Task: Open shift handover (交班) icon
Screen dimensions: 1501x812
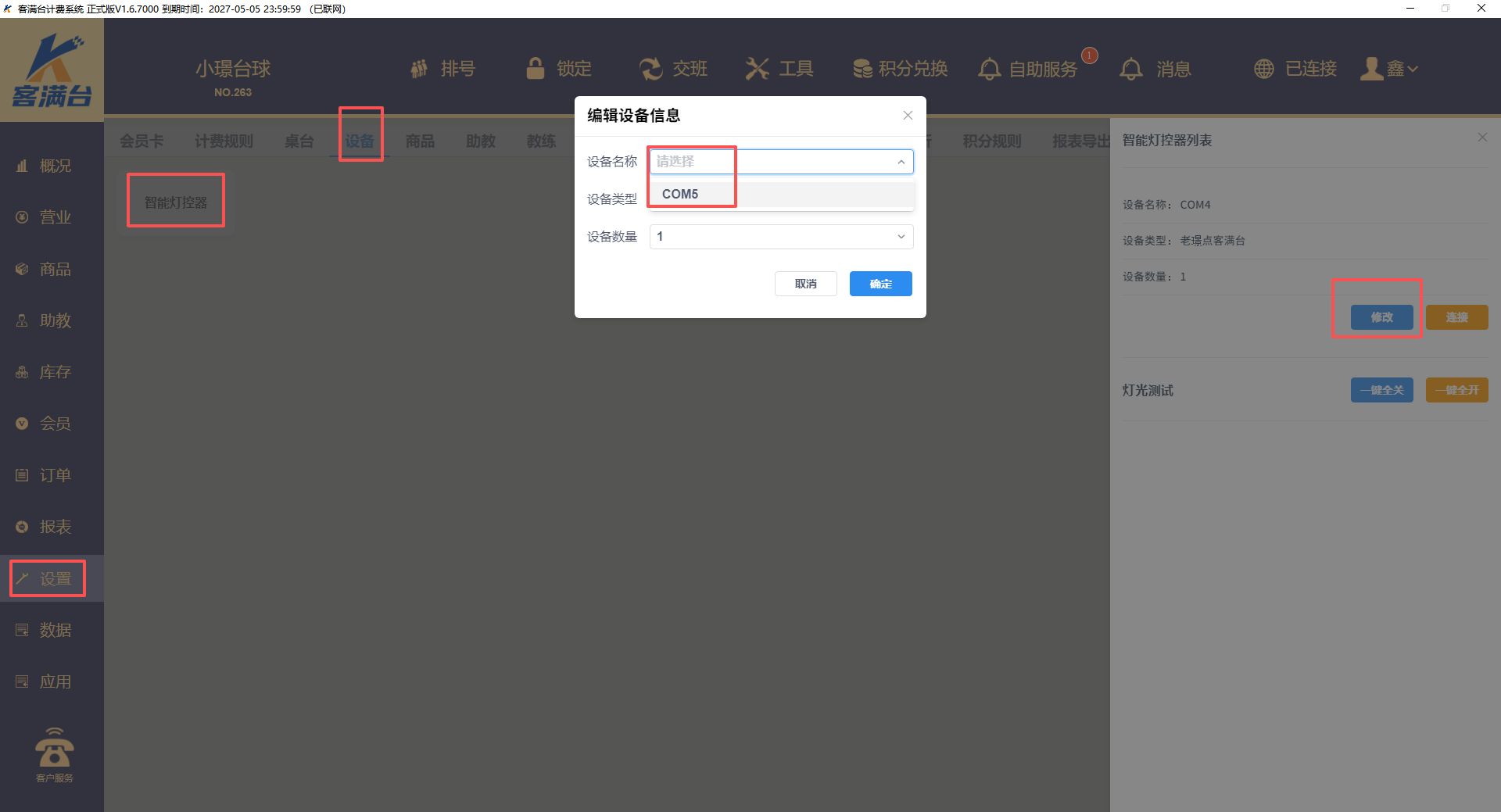Action: pos(650,69)
